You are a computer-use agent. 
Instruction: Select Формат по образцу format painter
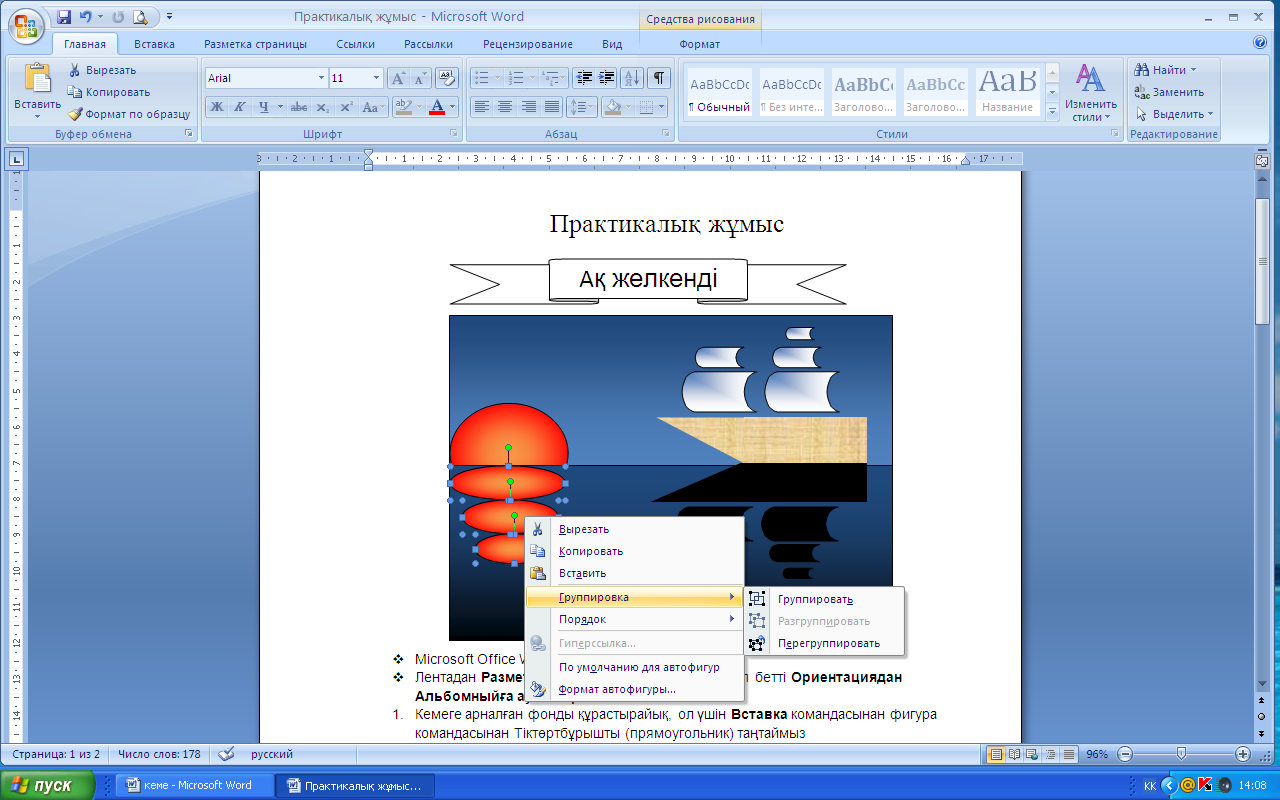point(129,114)
